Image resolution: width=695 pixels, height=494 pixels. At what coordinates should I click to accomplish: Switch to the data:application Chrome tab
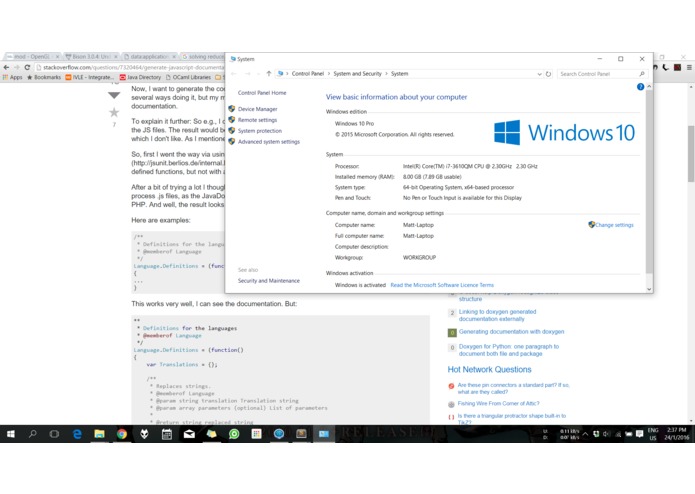(149, 57)
